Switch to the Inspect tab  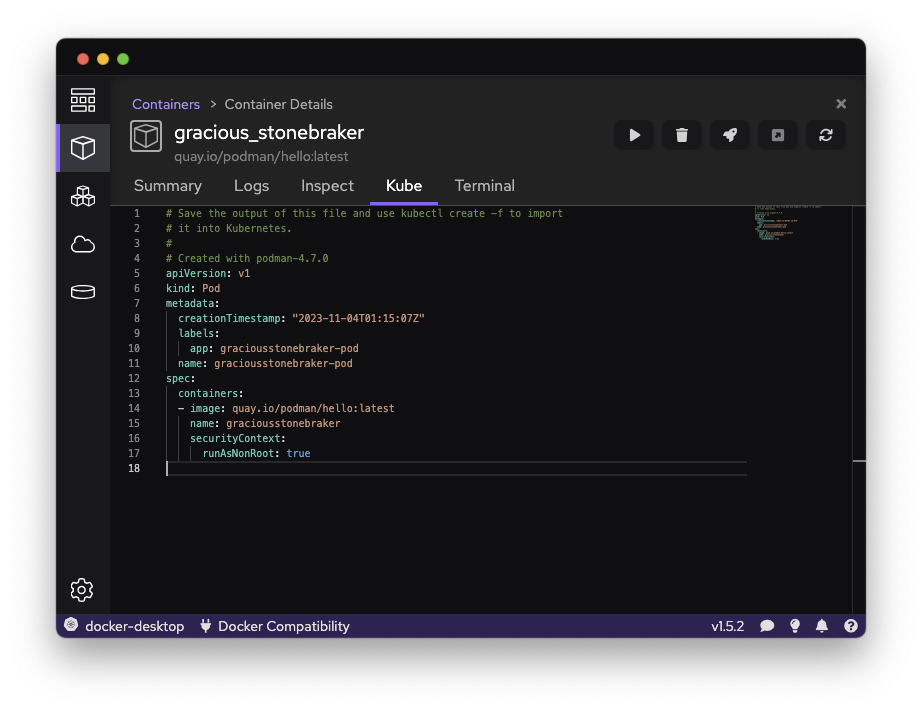pyautogui.click(x=327, y=186)
